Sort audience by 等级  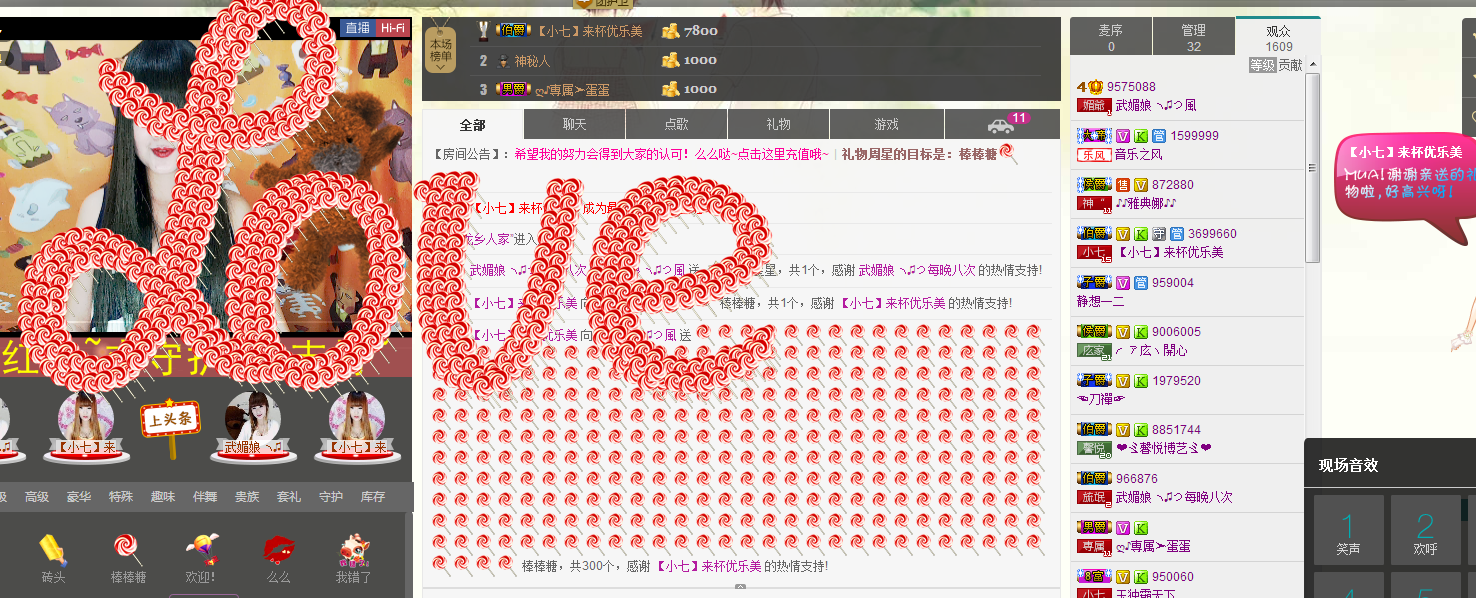tap(1262, 65)
